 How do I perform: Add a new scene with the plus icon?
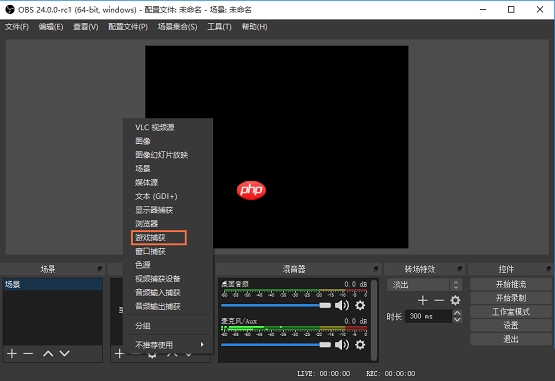[x=12, y=353]
